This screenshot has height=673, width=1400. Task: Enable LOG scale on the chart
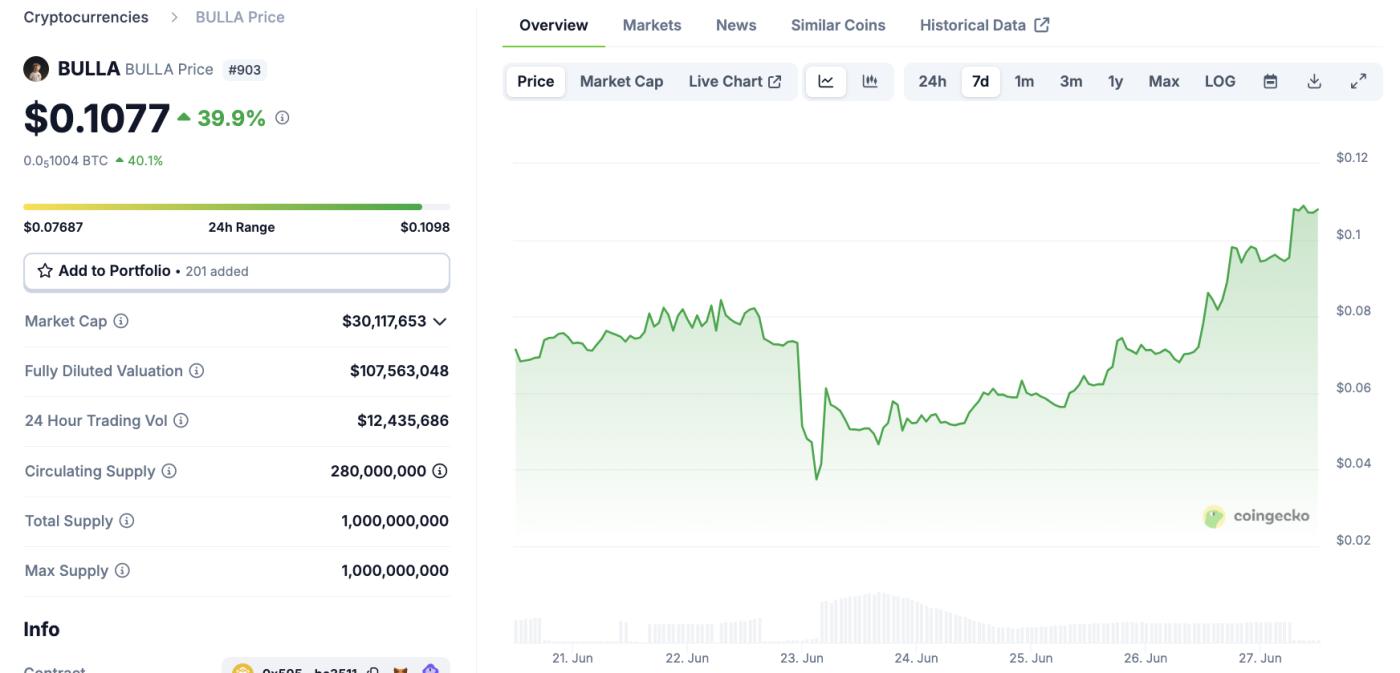pos(1218,80)
